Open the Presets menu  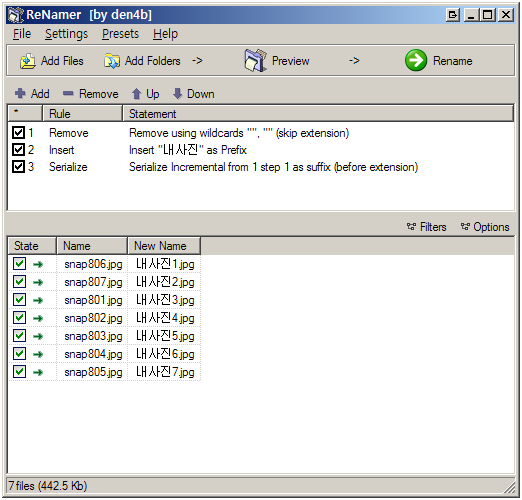coord(120,34)
